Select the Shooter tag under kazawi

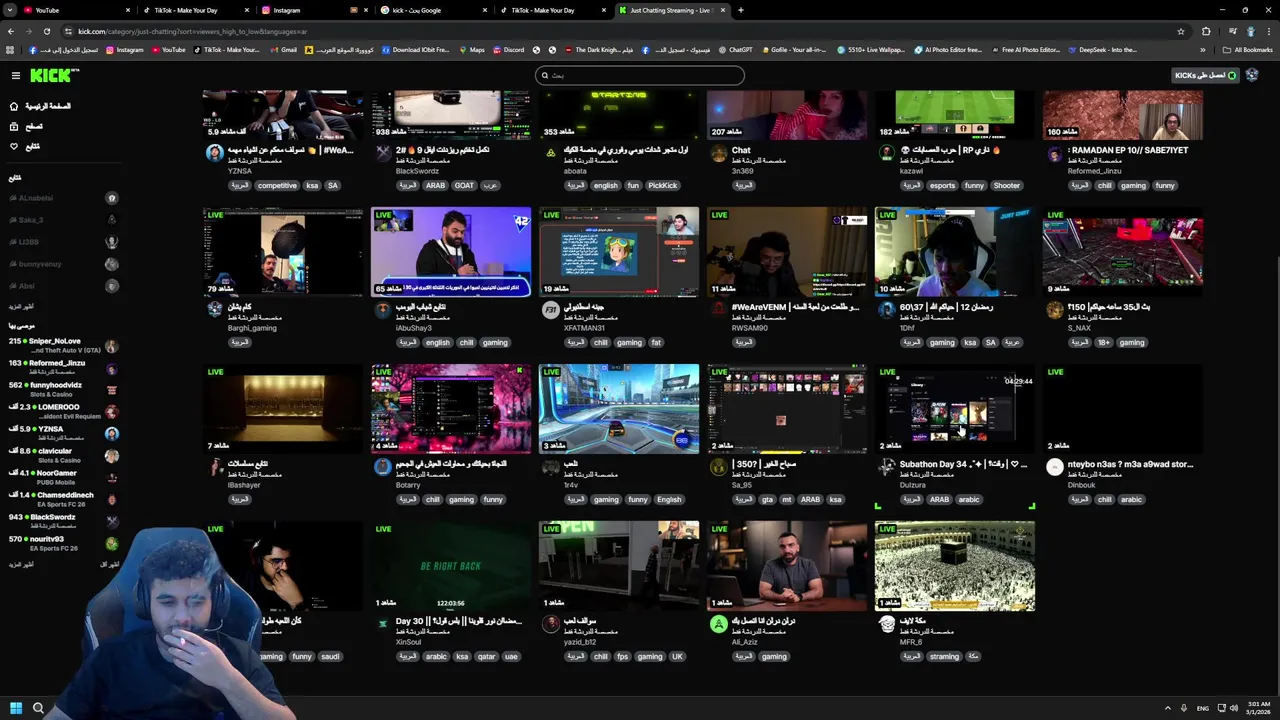(1006, 186)
